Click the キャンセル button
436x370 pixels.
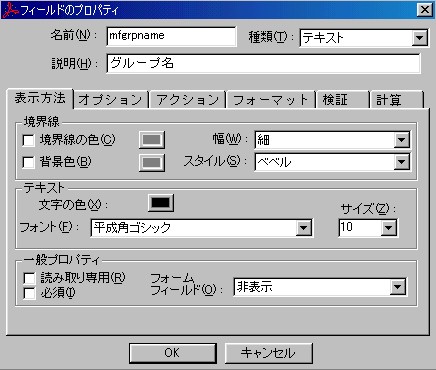269,353
